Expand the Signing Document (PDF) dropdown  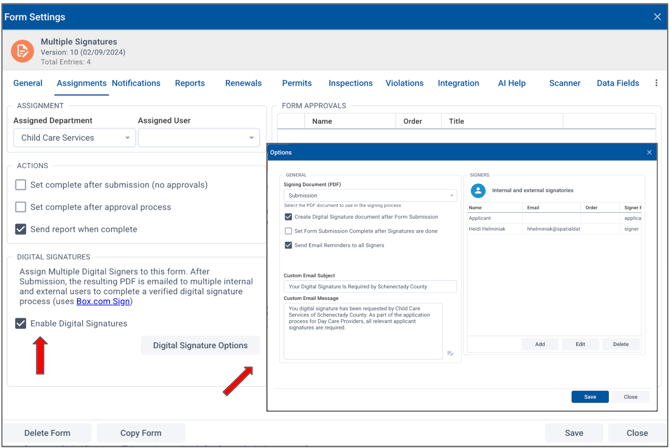(x=370, y=196)
